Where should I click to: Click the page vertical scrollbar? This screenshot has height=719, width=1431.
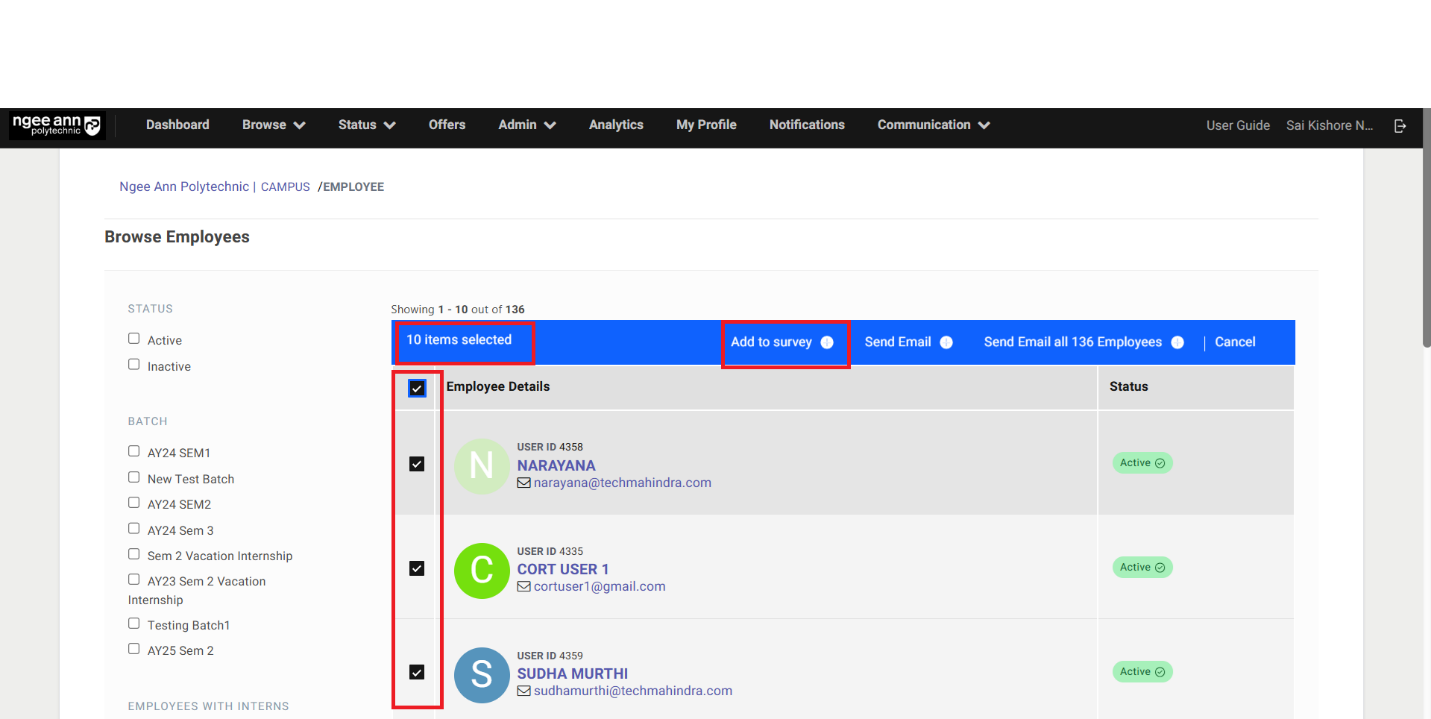pos(1425,250)
